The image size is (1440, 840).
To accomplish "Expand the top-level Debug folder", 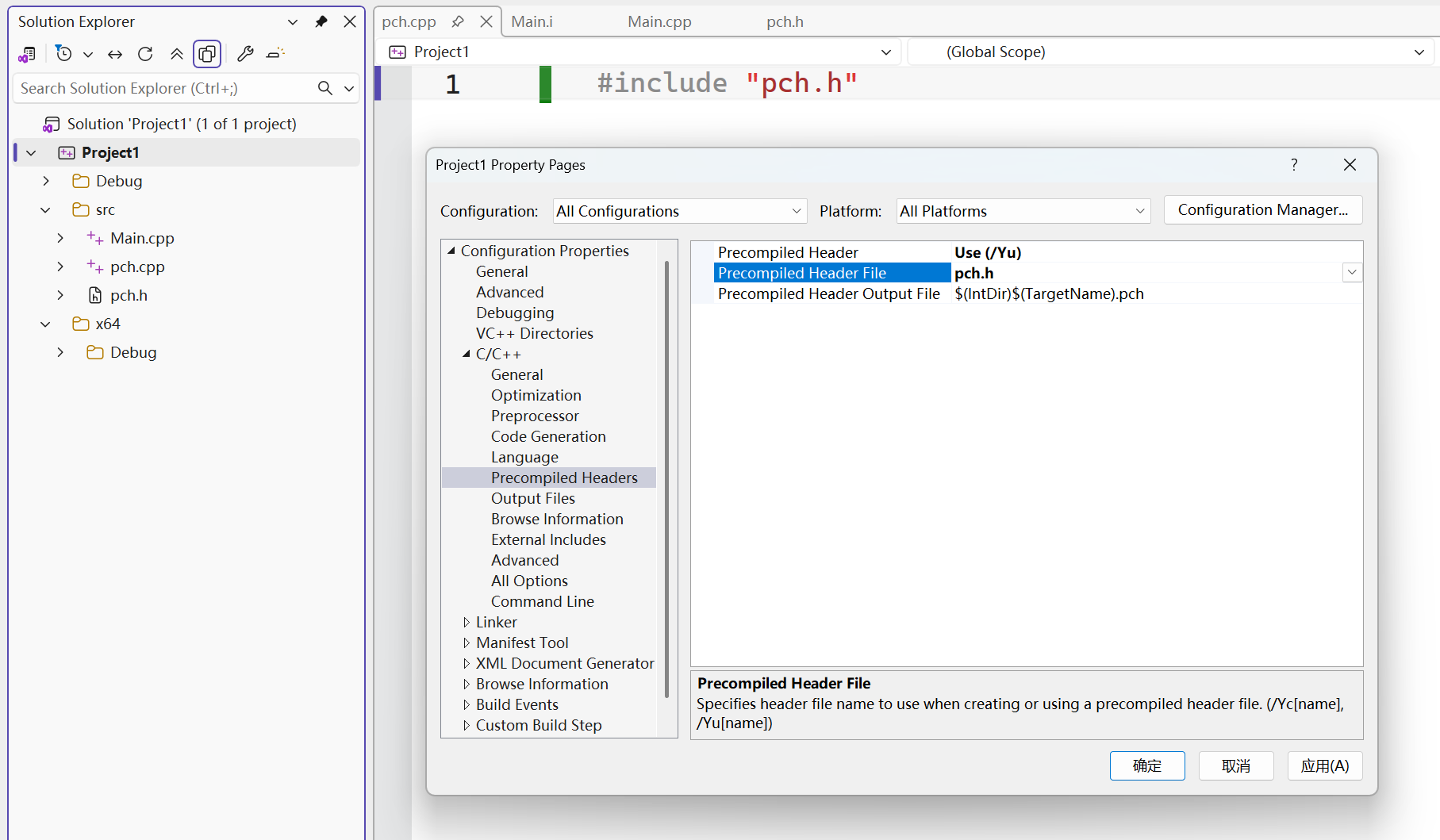I will click(x=46, y=182).
